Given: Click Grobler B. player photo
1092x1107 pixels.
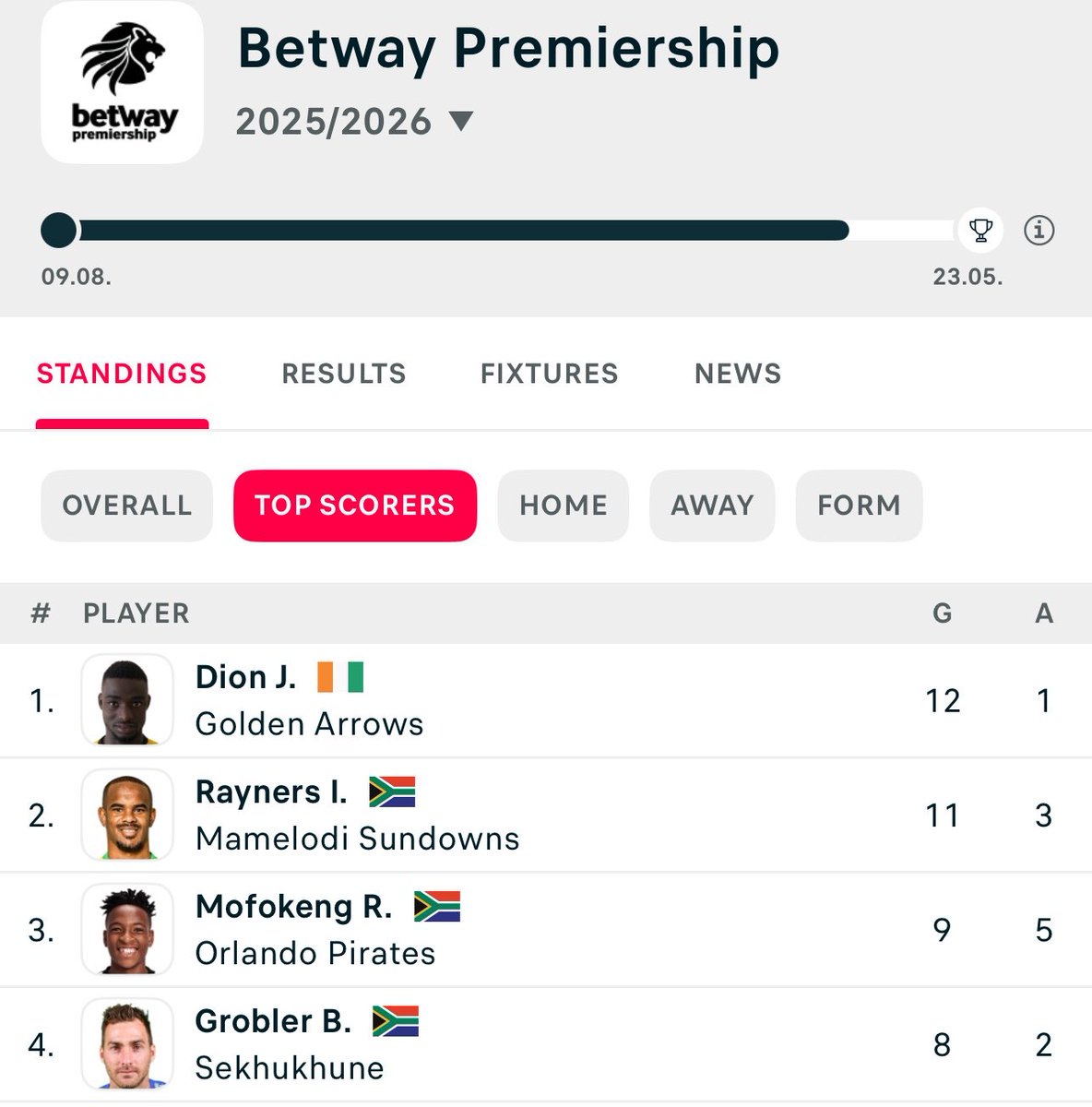Looking at the screenshot, I should click(x=127, y=1043).
